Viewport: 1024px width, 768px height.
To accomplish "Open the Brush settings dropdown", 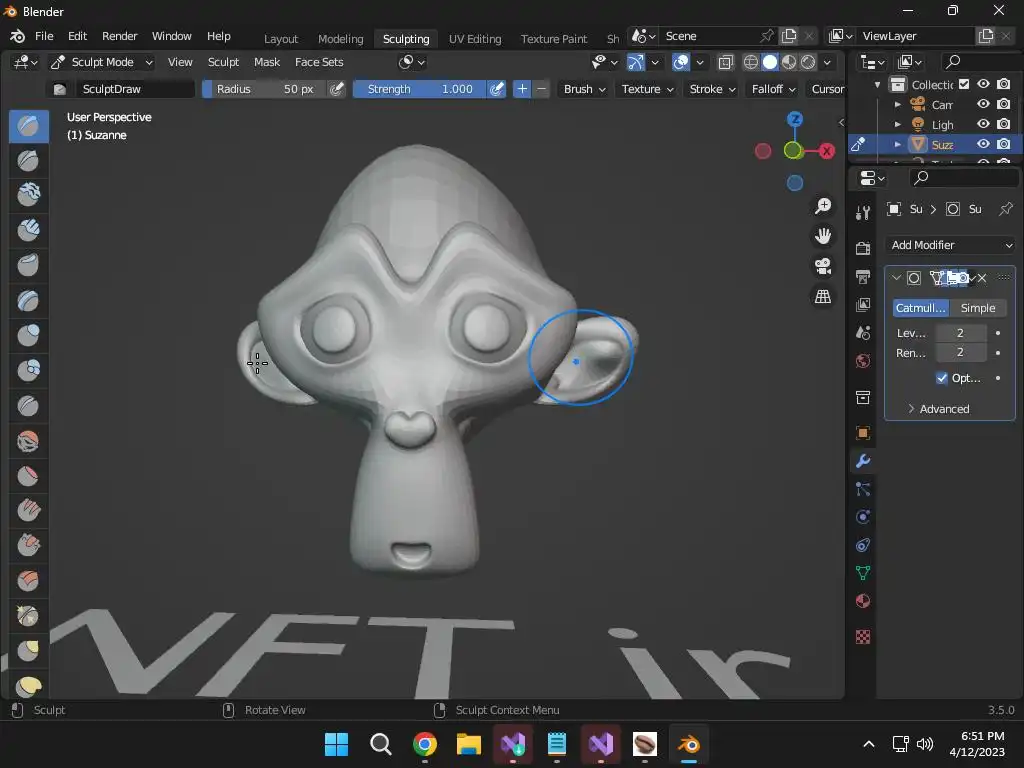I will 584,89.
